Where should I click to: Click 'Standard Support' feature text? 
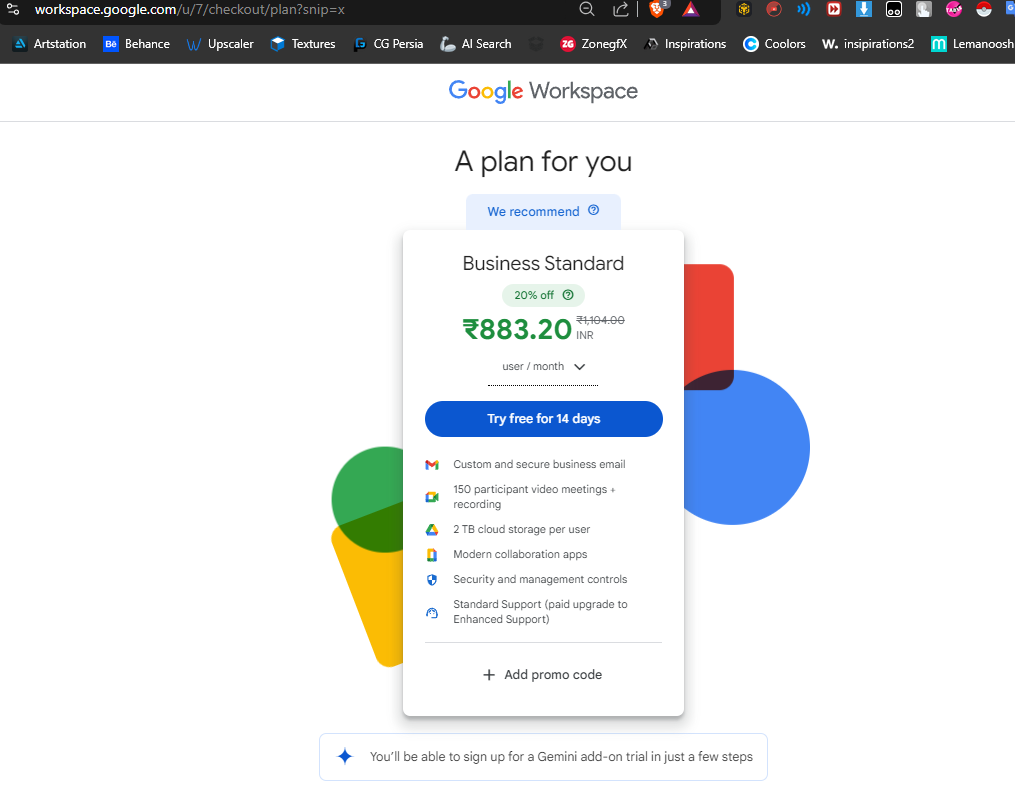pos(541,612)
